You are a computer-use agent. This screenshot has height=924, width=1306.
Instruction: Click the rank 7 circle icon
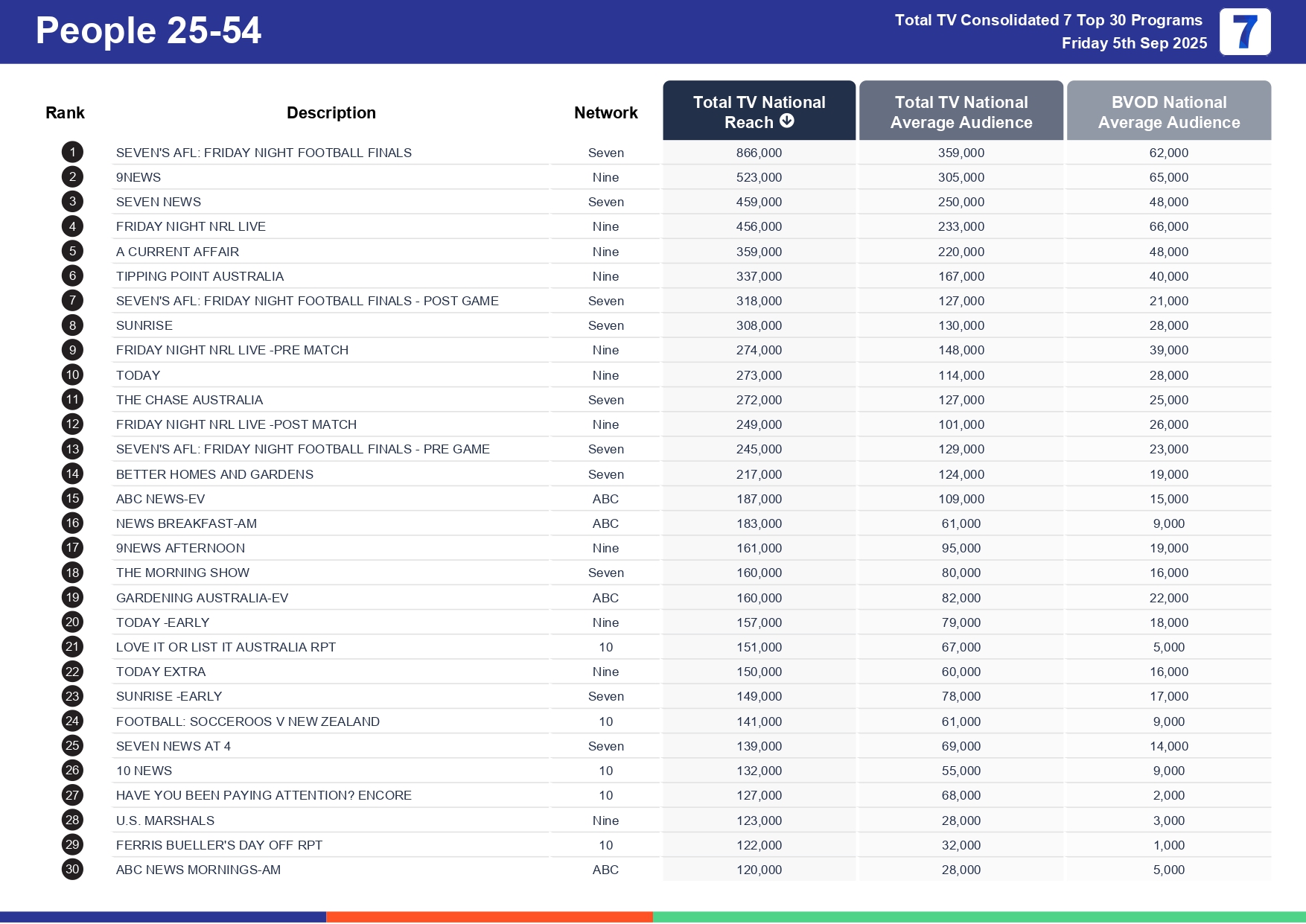pos(71,300)
